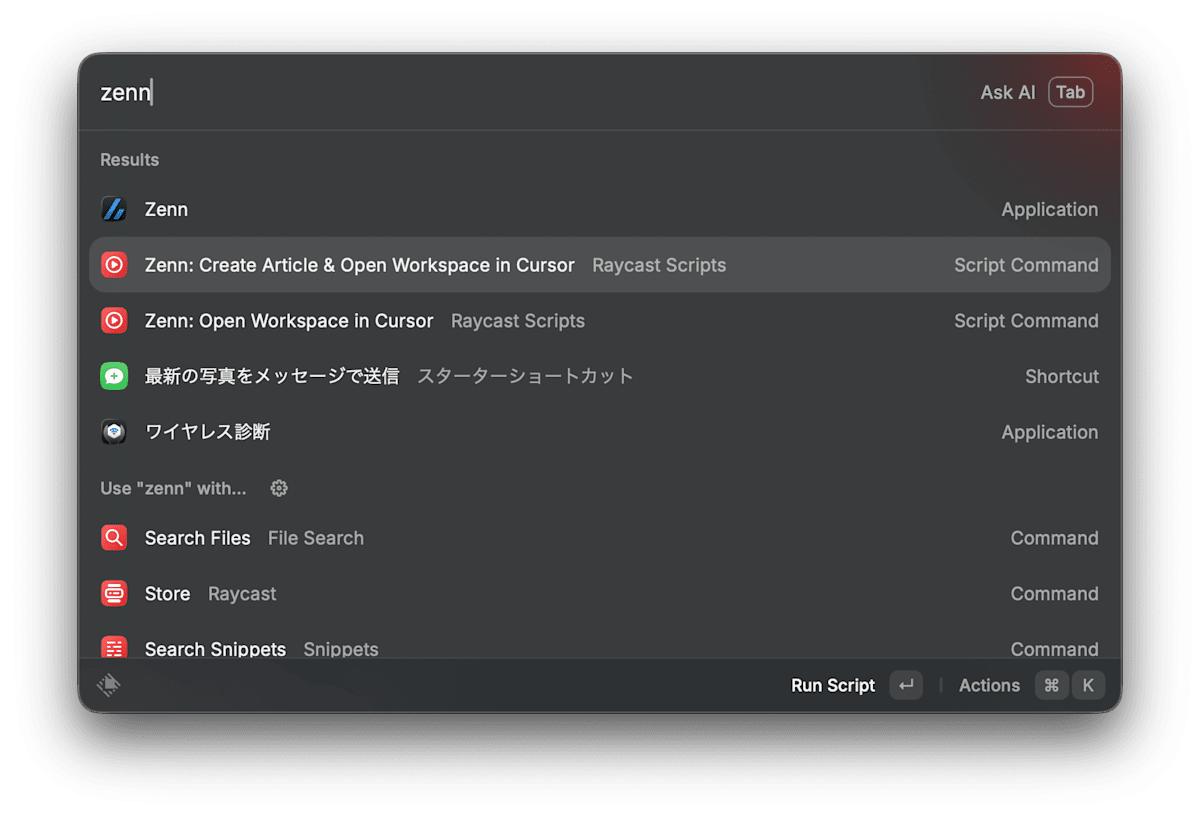Click the ワイヤレス診断 app icon
The height and width of the screenshot is (816, 1200).
click(114, 432)
